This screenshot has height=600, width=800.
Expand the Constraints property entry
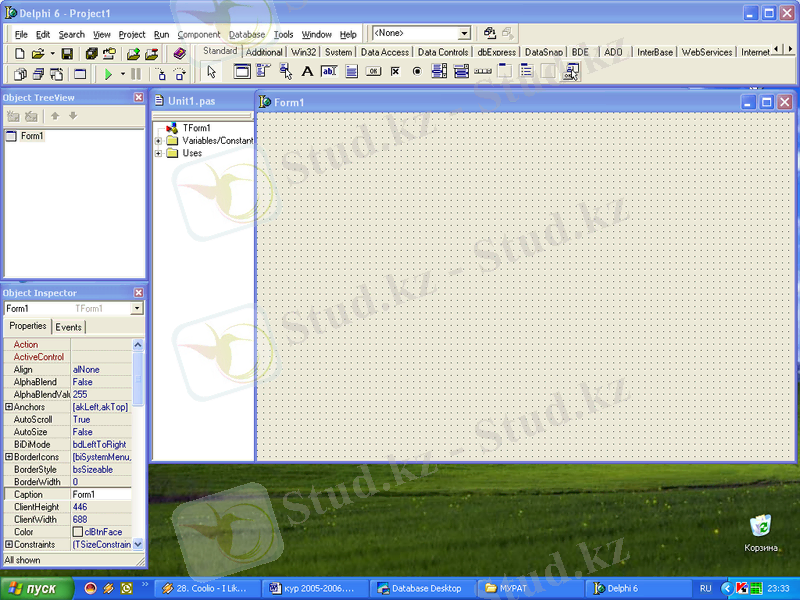(7, 544)
